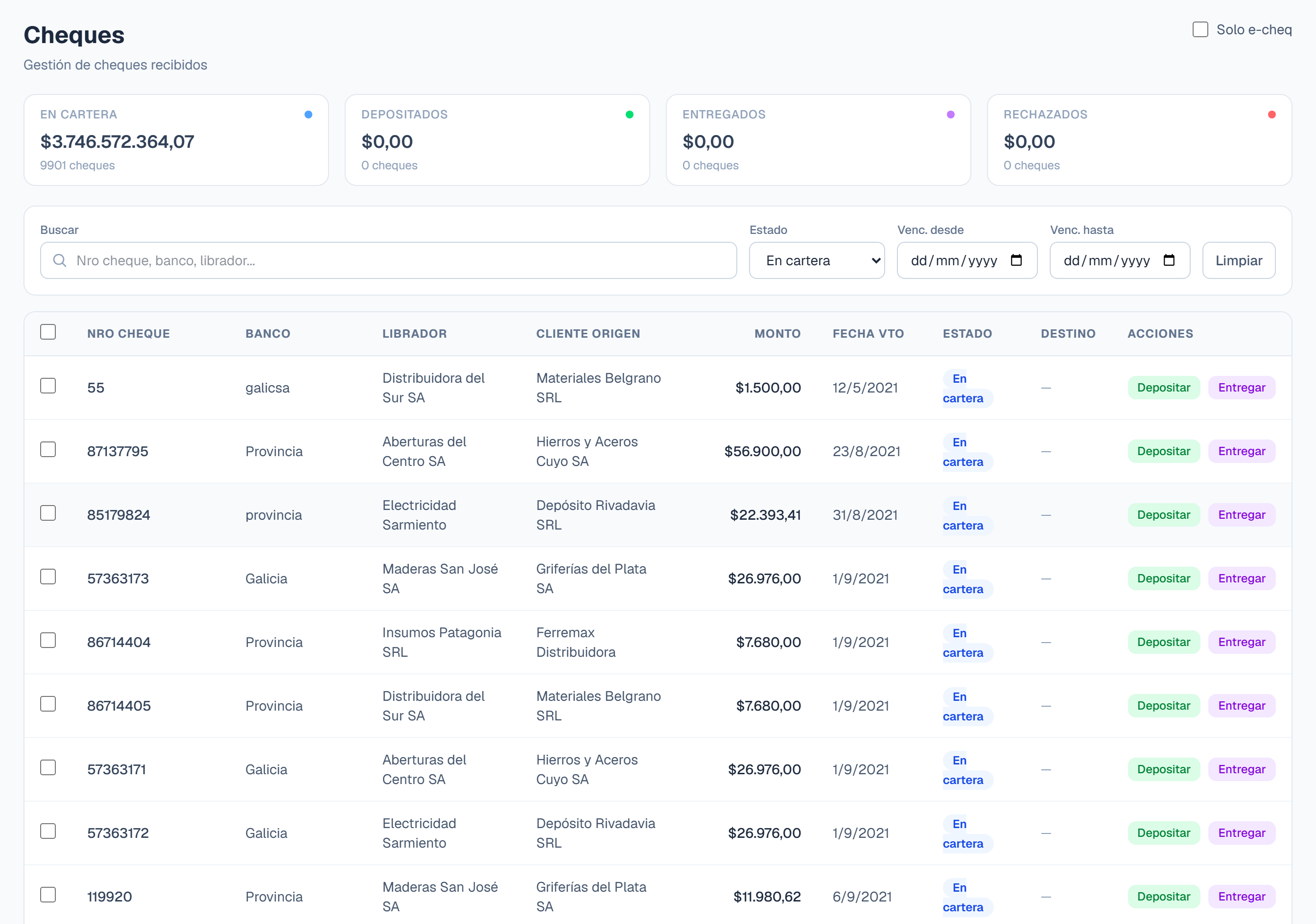Select row checkbox for cheque 86714404
This screenshot has width=1316, height=924.
[48, 640]
